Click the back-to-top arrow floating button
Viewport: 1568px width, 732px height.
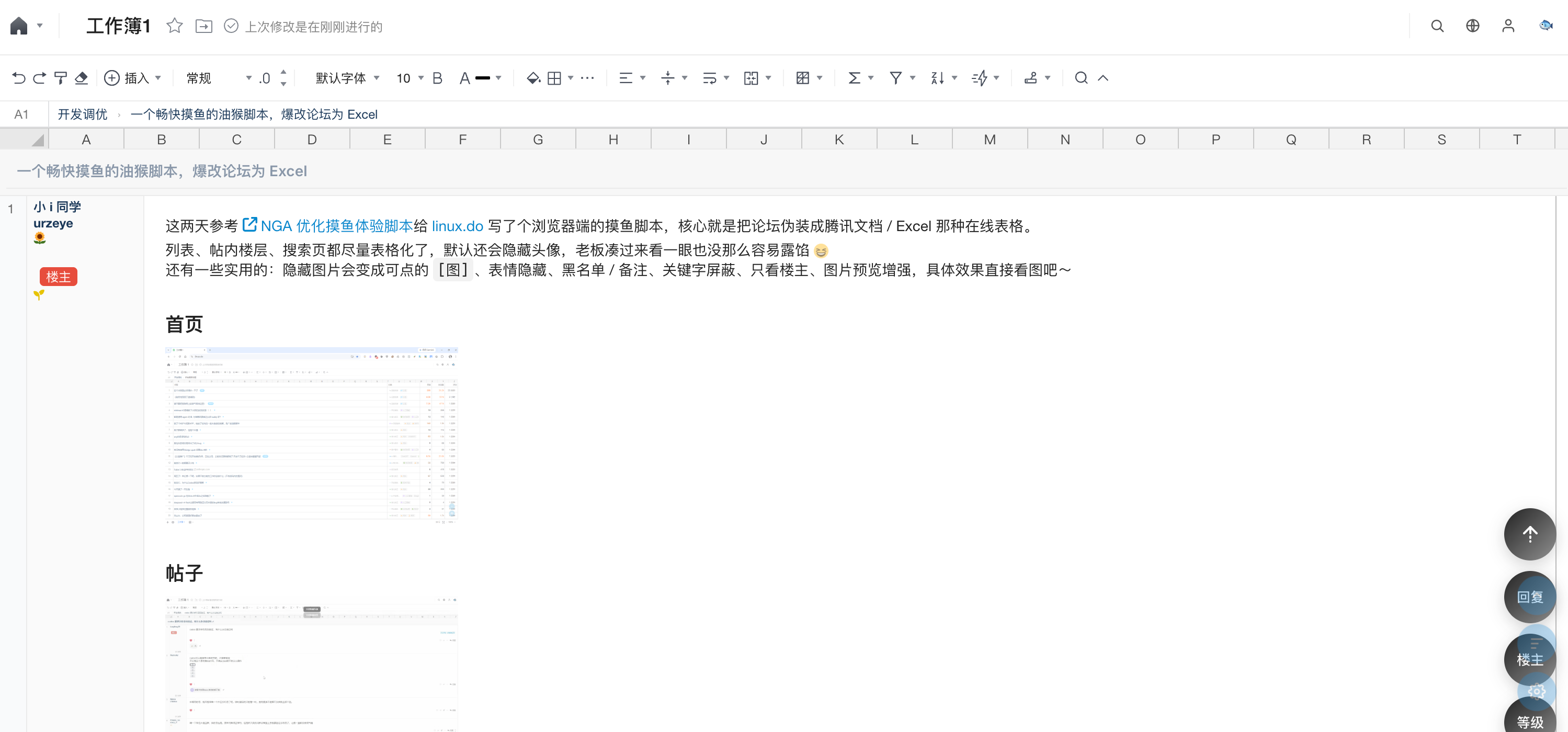(x=1530, y=534)
